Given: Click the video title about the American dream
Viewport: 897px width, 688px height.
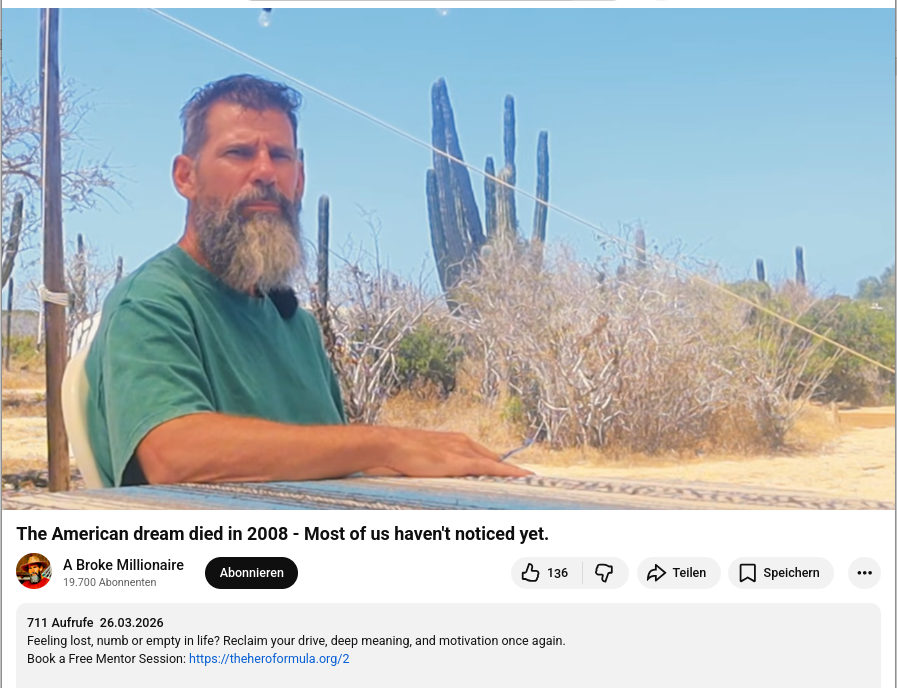Looking at the screenshot, I should point(282,534).
